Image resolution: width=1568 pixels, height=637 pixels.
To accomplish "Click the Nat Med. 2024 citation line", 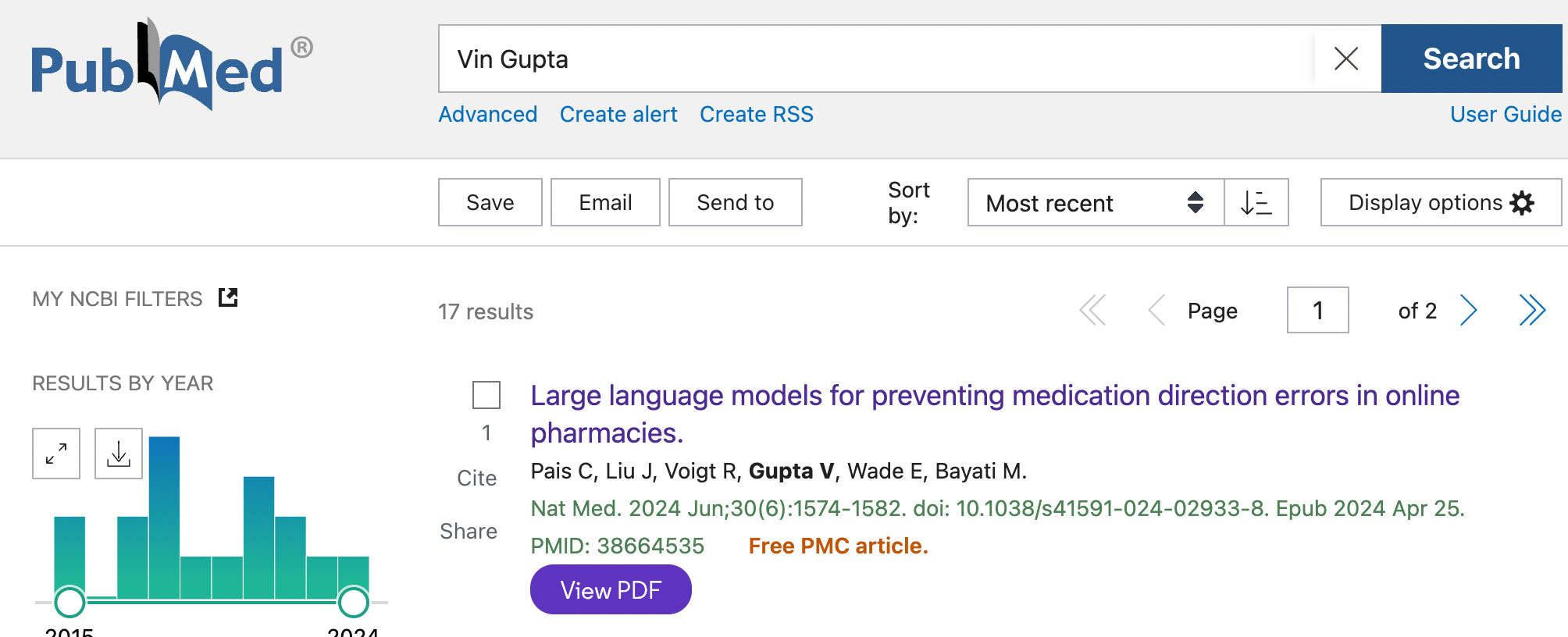I will coord(997,508).
